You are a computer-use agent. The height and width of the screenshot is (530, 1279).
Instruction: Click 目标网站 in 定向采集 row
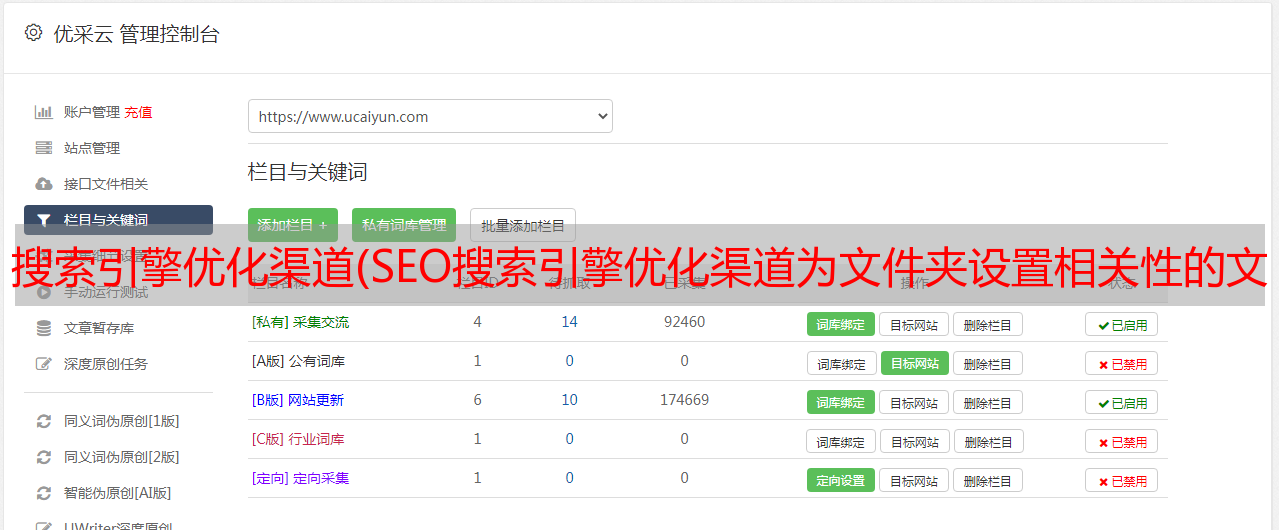pos(914,480)
